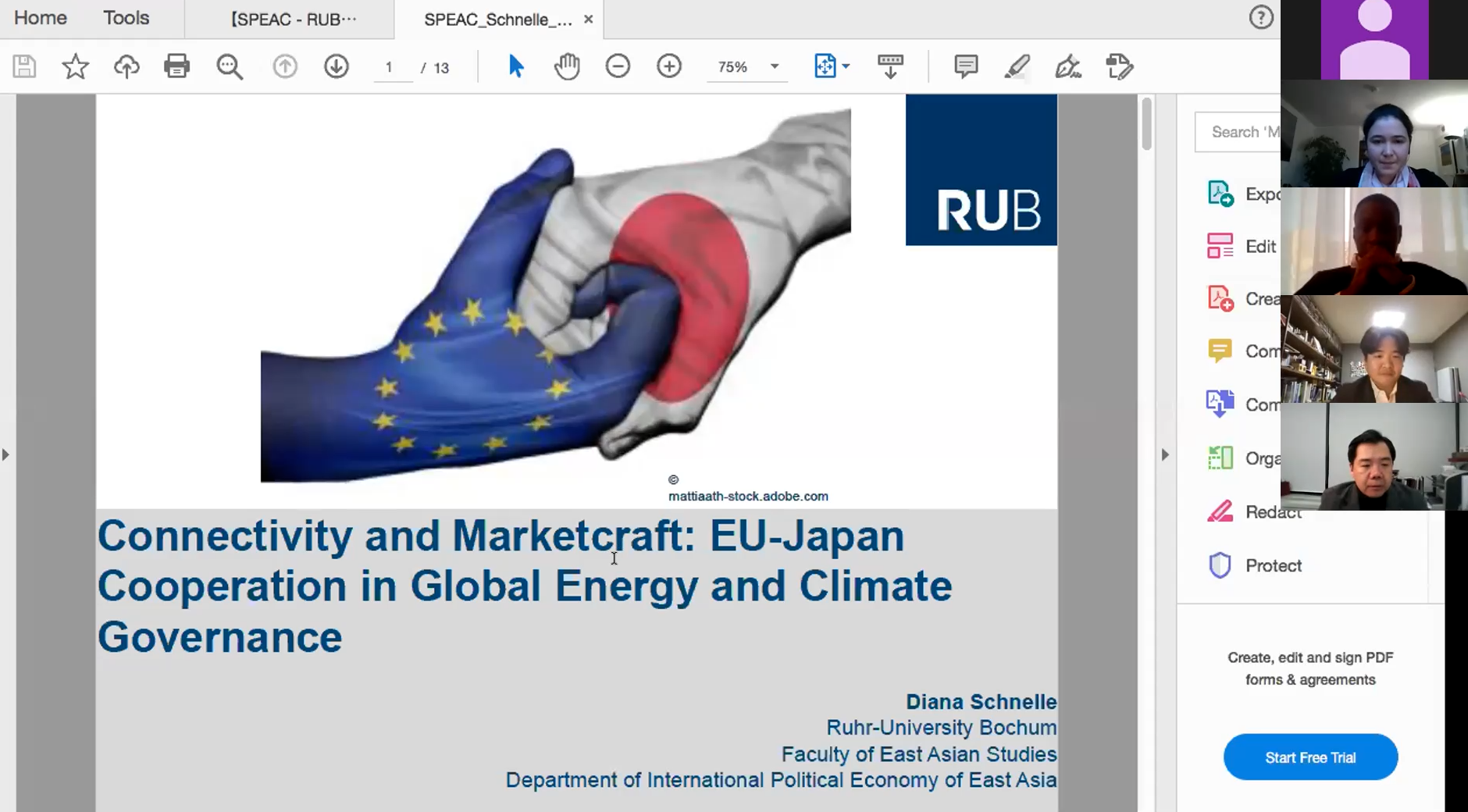Screen dimensions: 1468x812
Task: Switch to the SPEAC - RUB document tab
Action: tap(294, 20)
